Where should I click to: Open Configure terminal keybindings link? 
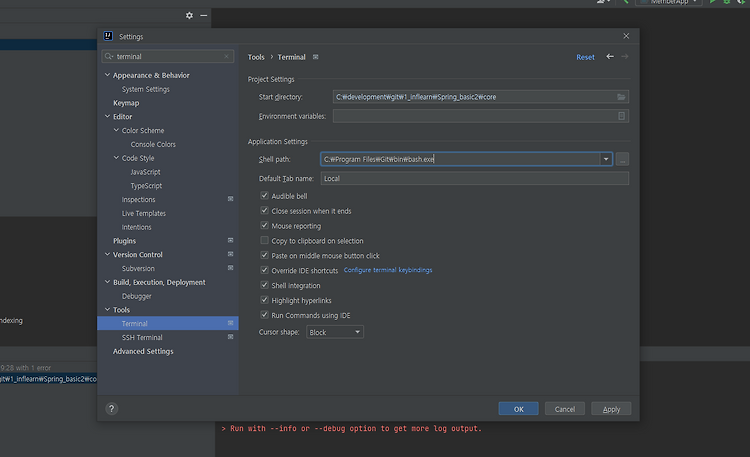coord(388,270)
